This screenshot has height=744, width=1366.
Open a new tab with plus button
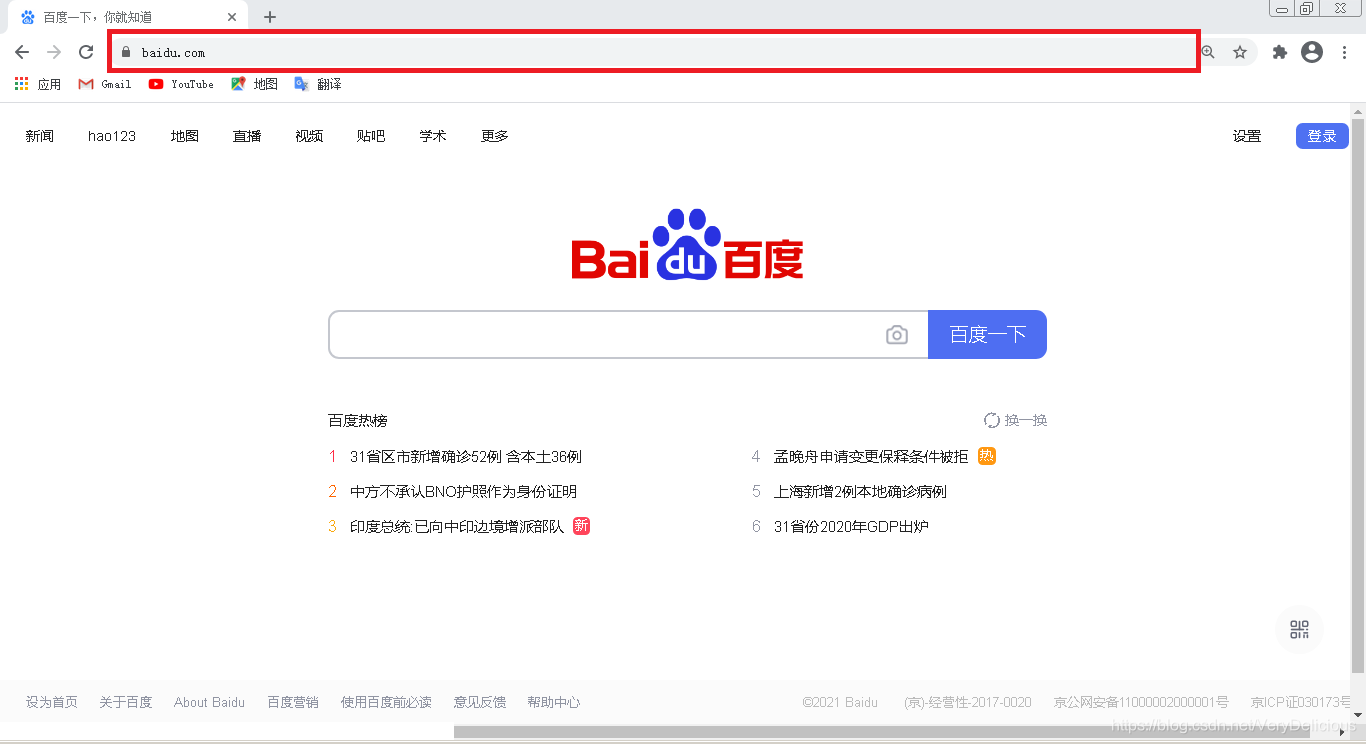click(270, 17)
